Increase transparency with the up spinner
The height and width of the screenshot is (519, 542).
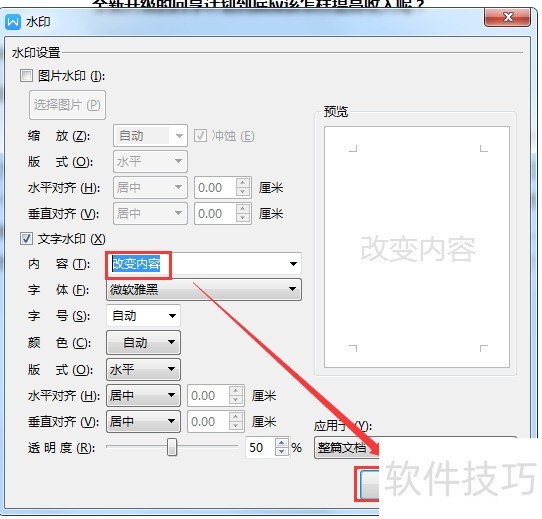coord(282,443)
